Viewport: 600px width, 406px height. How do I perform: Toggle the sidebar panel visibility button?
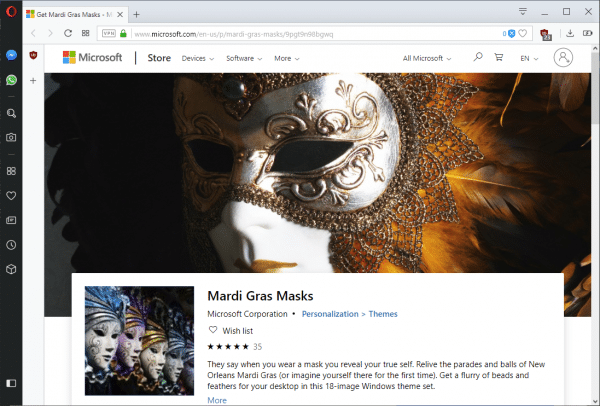[11, 383]
